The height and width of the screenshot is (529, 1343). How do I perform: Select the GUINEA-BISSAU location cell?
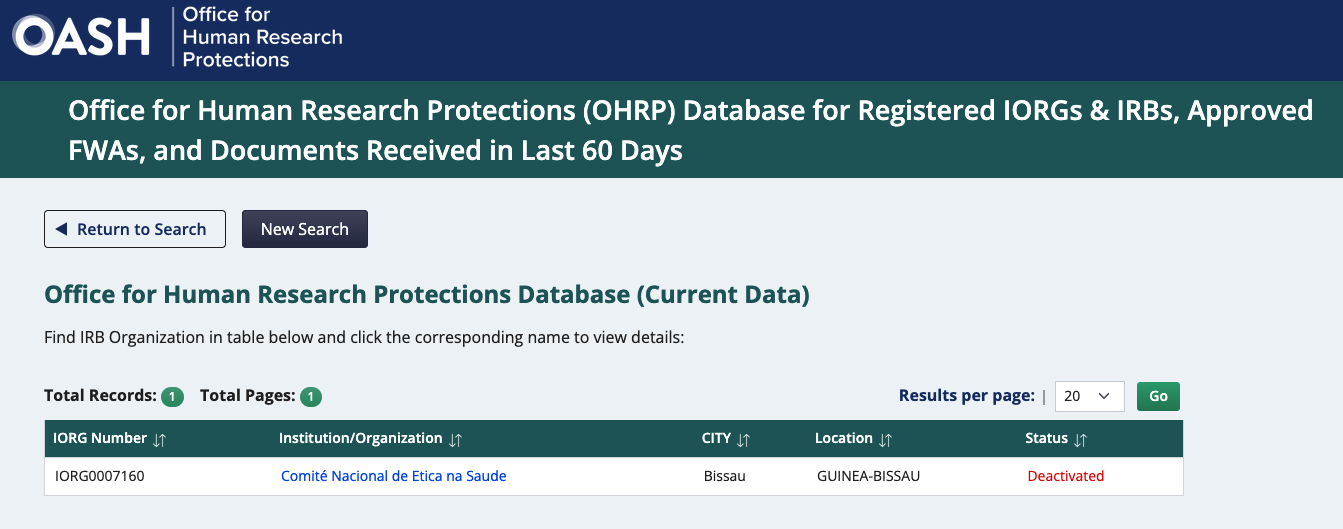pyautogui.click(x=868, y=476)
